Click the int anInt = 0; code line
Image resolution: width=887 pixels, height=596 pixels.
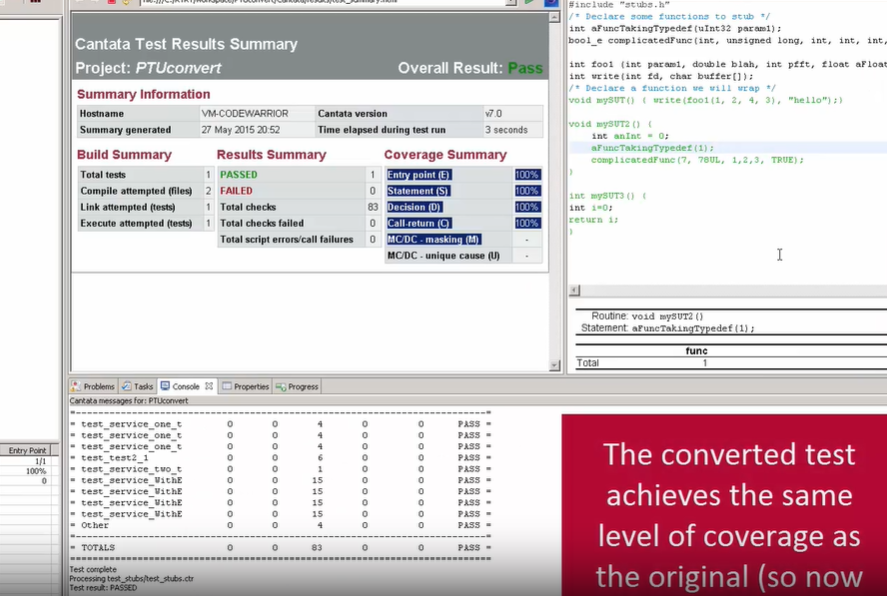click(630, 136)
